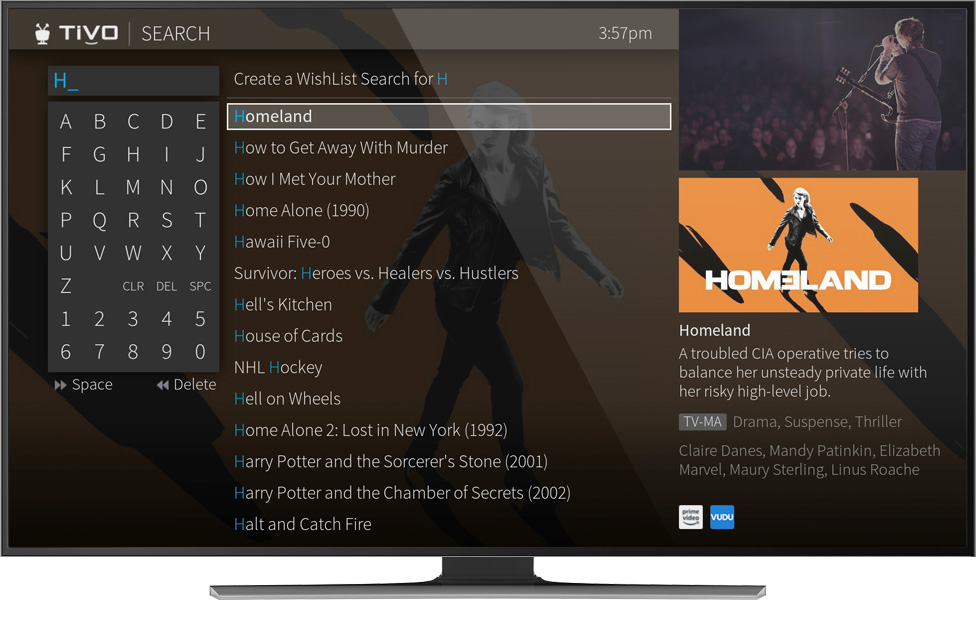Screen dimensions: 976x624
Task: Choose Halt and Catch Fire result
Action: coord(302,524)
